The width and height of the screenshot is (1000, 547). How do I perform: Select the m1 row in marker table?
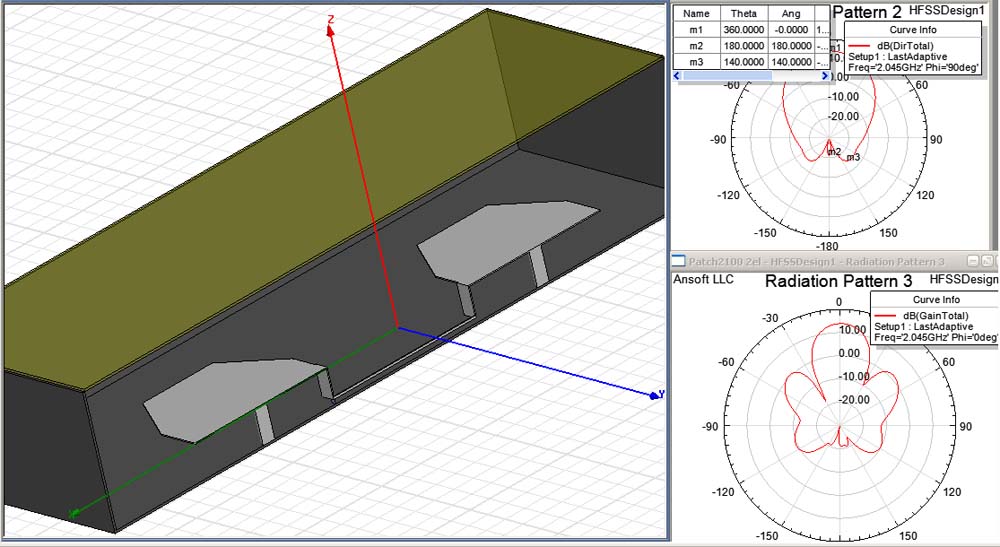point(696,30)
